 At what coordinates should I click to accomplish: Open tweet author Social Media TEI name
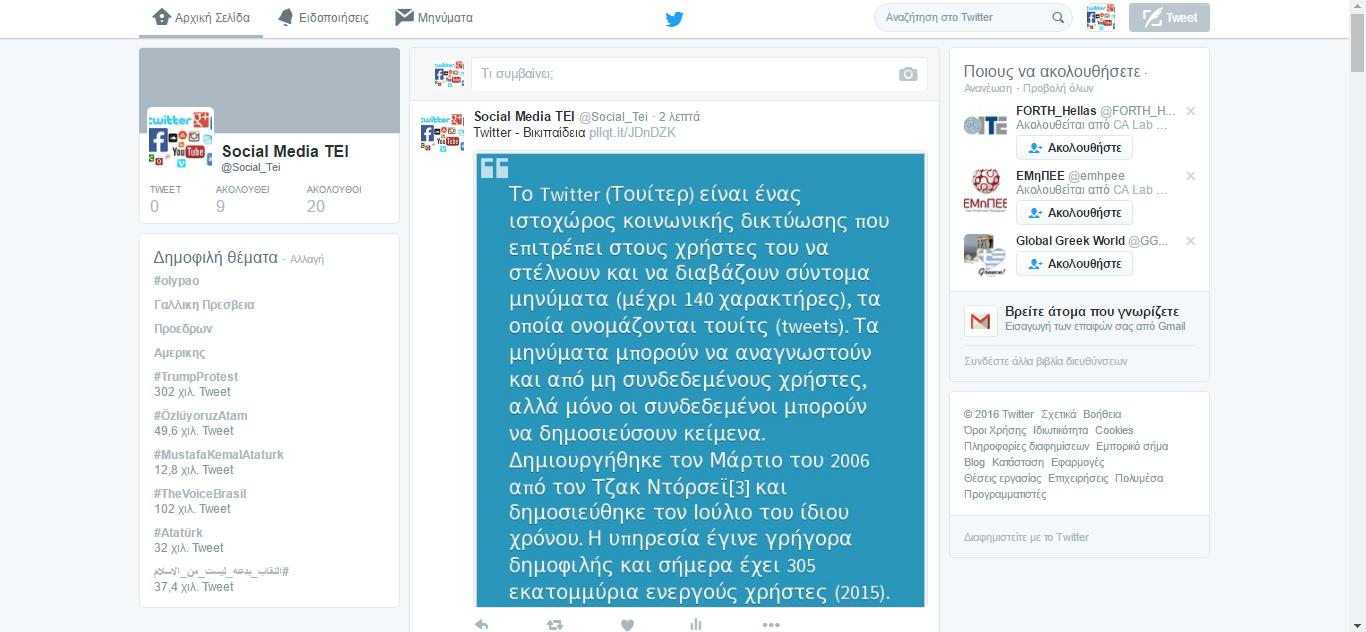[x=524, y=117]
